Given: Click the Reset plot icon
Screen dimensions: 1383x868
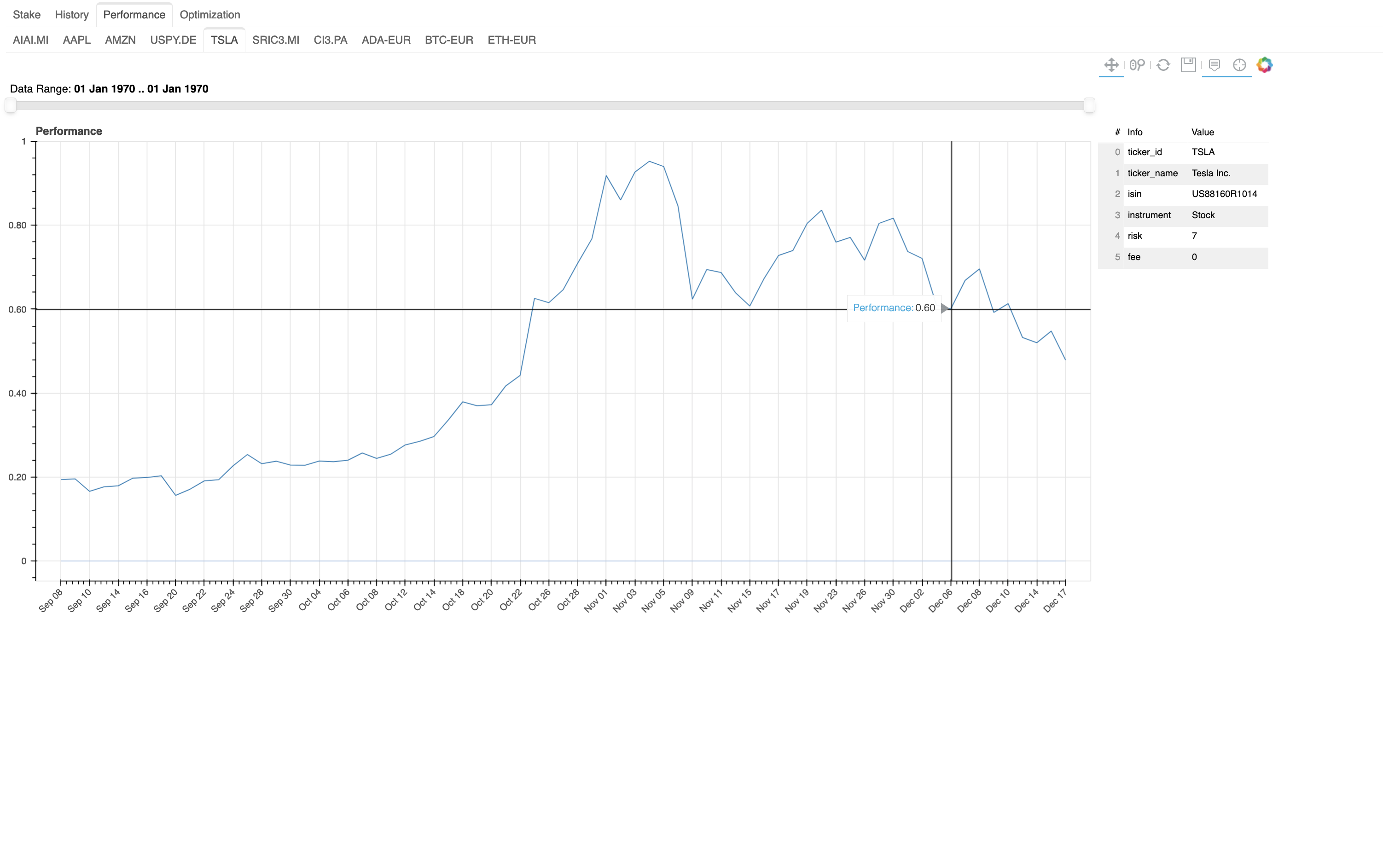Looking at the screenshot, I should pos(1163,65).
